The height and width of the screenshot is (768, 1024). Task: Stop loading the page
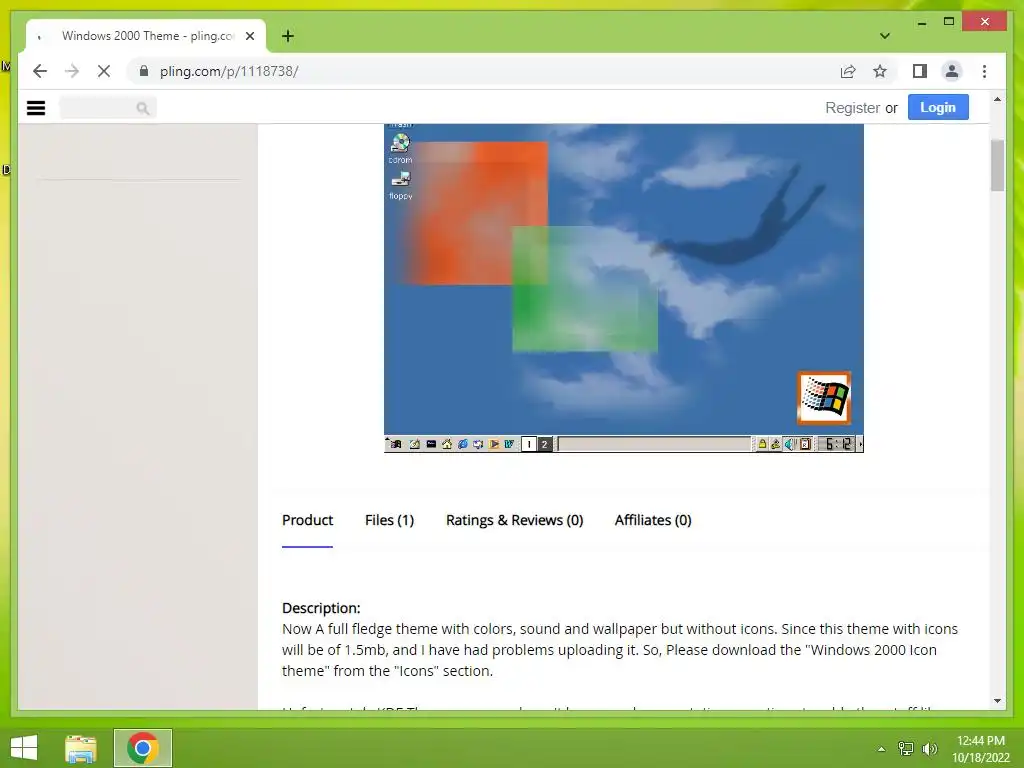click(x=104, y=71)
